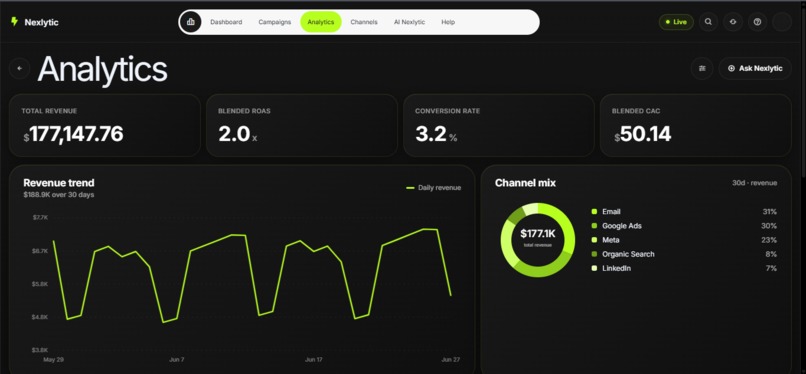The height and width of the screenshot is (374, 806).
Task: Click the Meta legend color swatch
Action: tap(594, 240)
